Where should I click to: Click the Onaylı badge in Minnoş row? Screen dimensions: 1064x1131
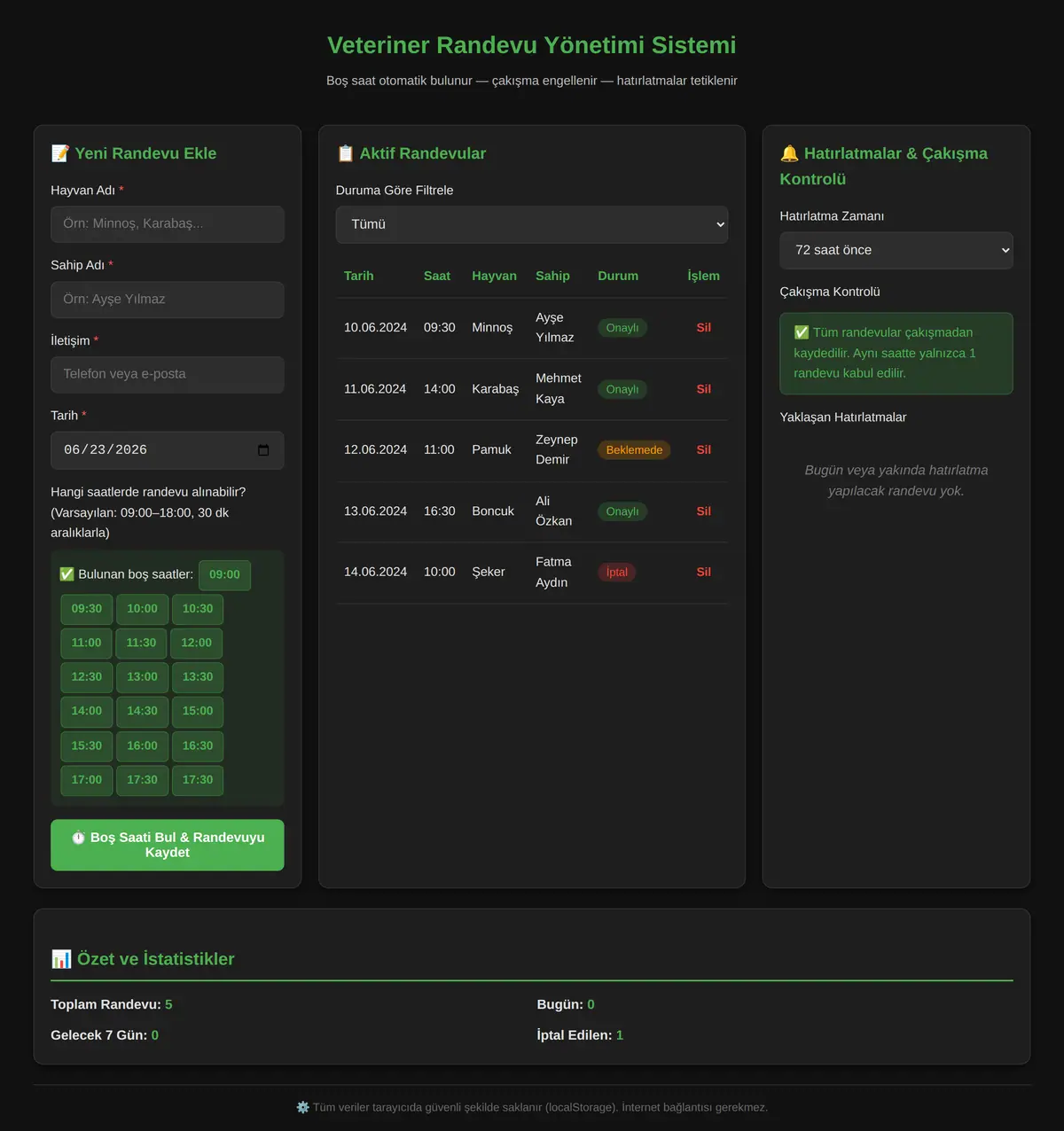tap(622, 328)
